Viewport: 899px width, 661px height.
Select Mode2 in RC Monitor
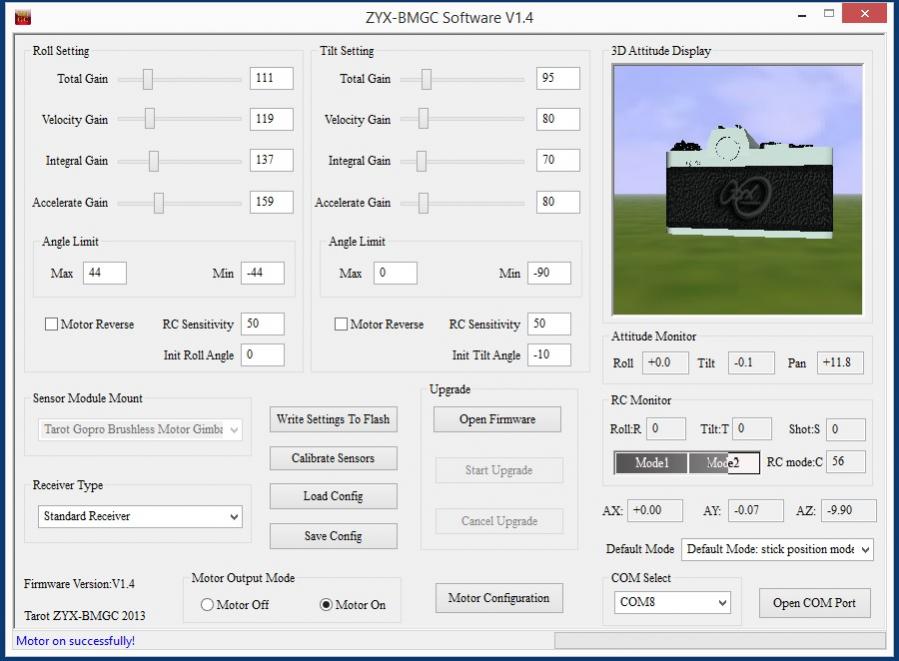[x=724, y=463]
